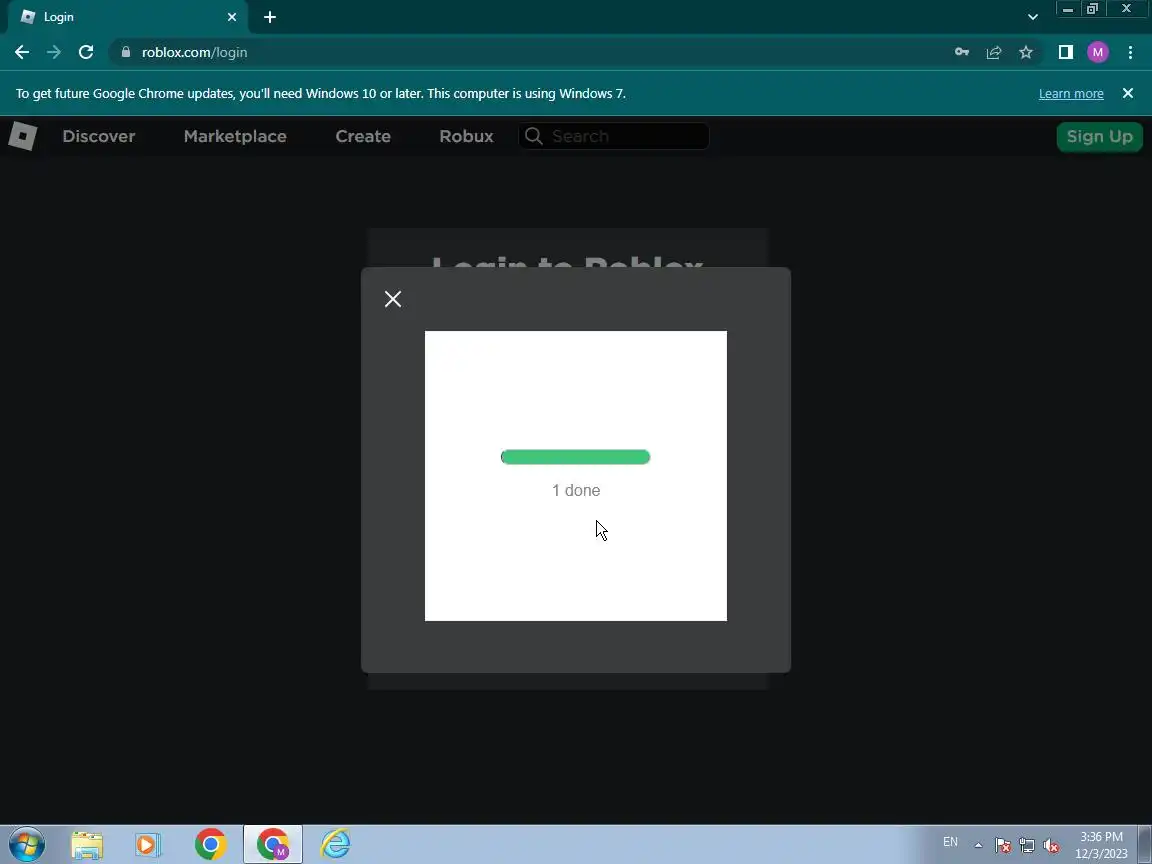View site info via the lock icon
The image size is (1152, 864).
click(x=126, y=52)
